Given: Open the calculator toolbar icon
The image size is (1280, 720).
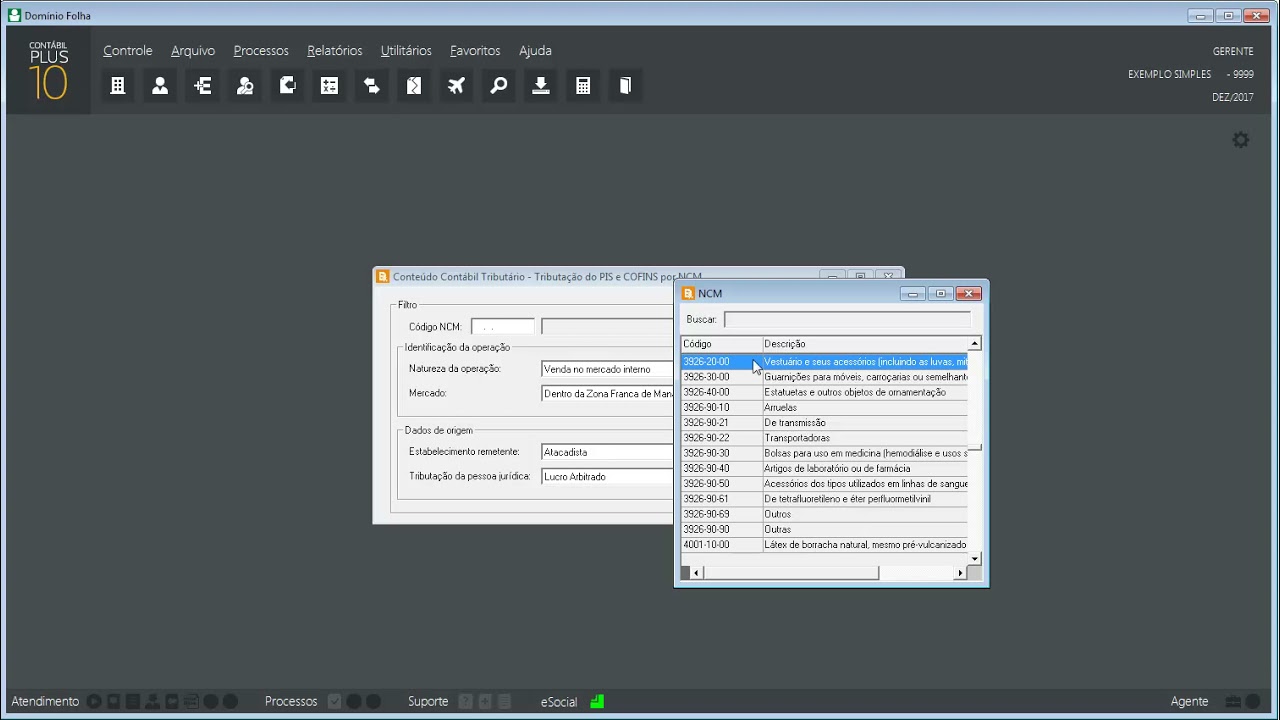Looking at the screenshot, I should [x=584, y=86].
